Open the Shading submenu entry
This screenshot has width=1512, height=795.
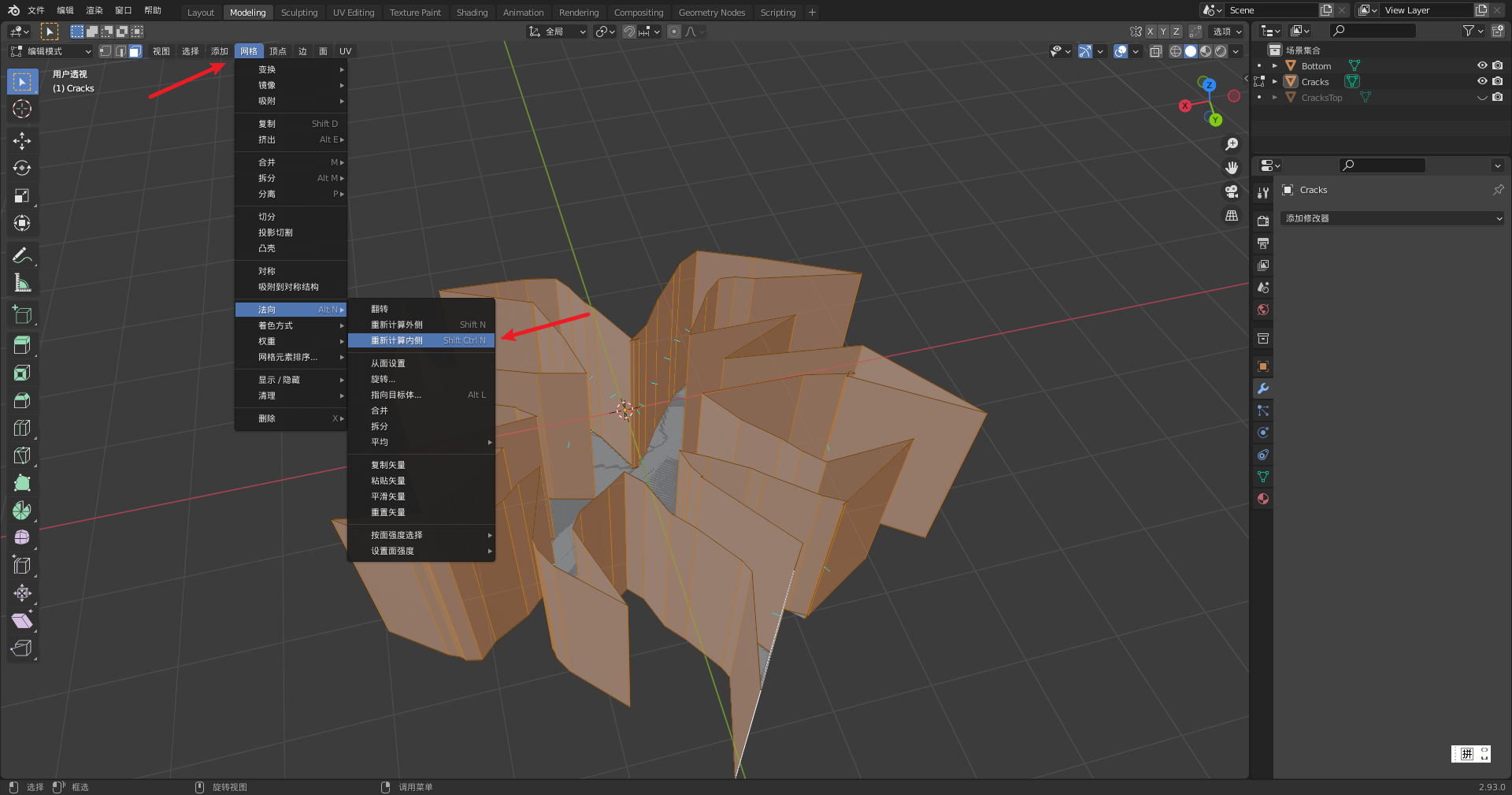pos(291,325)
